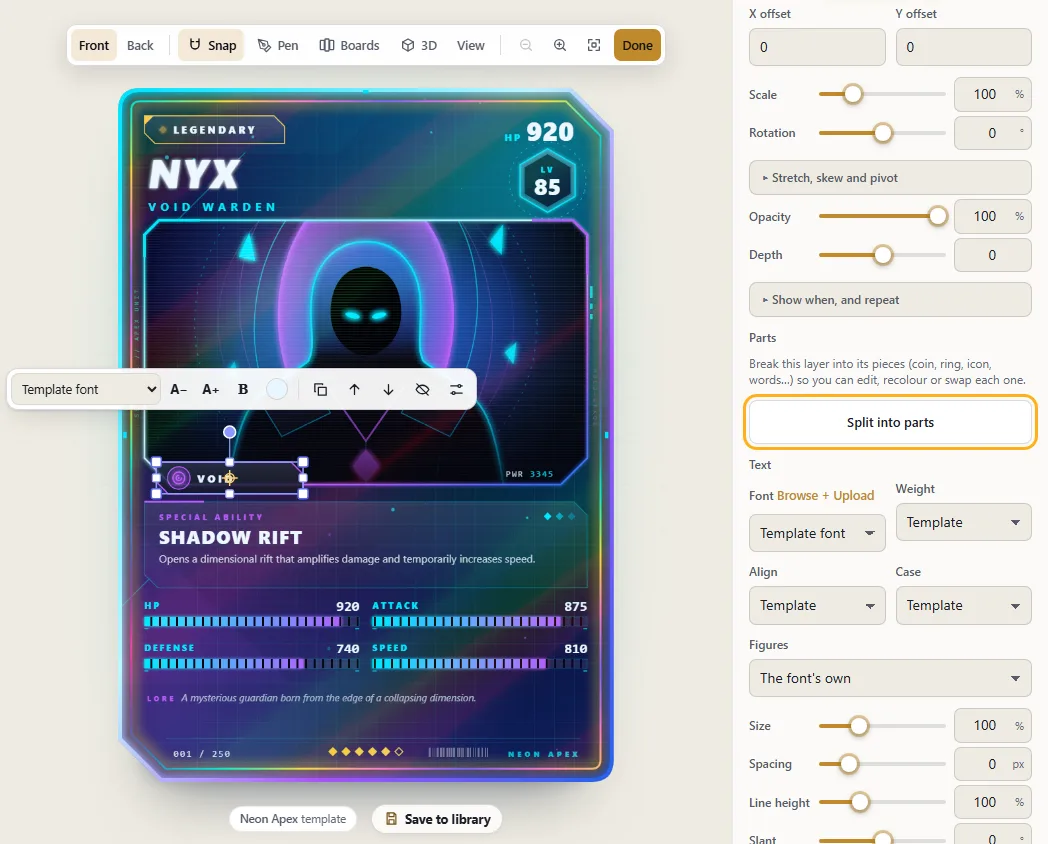Screen dimensions: 1048x844
Task: Expand Stretch, skew and pivot section
Action: [890, 178]
